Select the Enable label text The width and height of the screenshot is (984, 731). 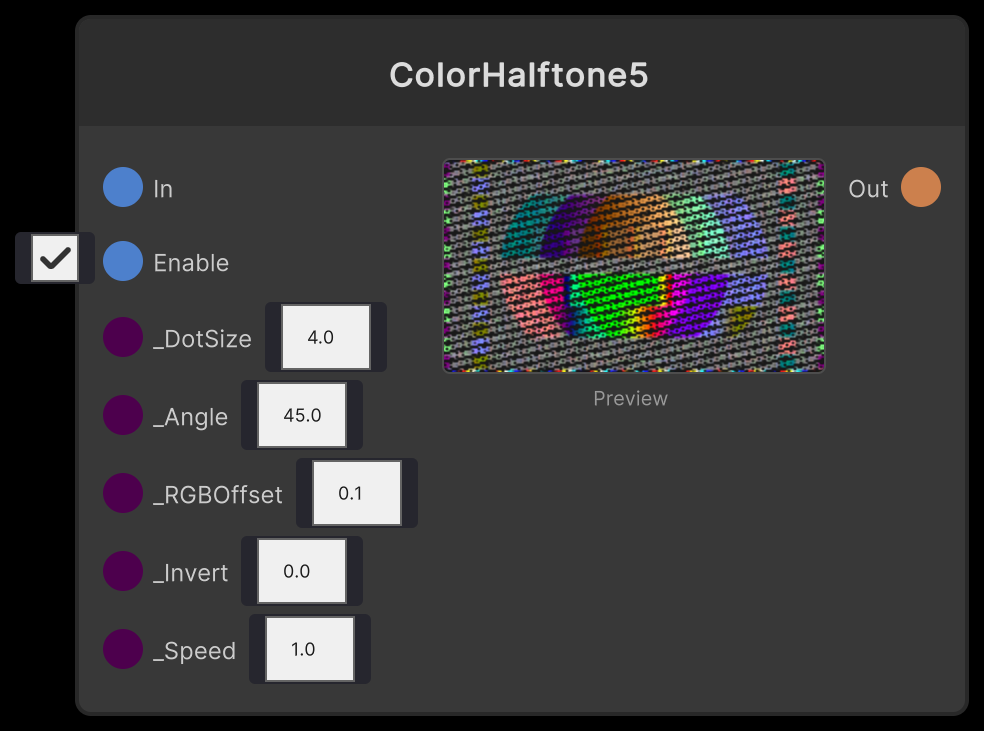190,262
